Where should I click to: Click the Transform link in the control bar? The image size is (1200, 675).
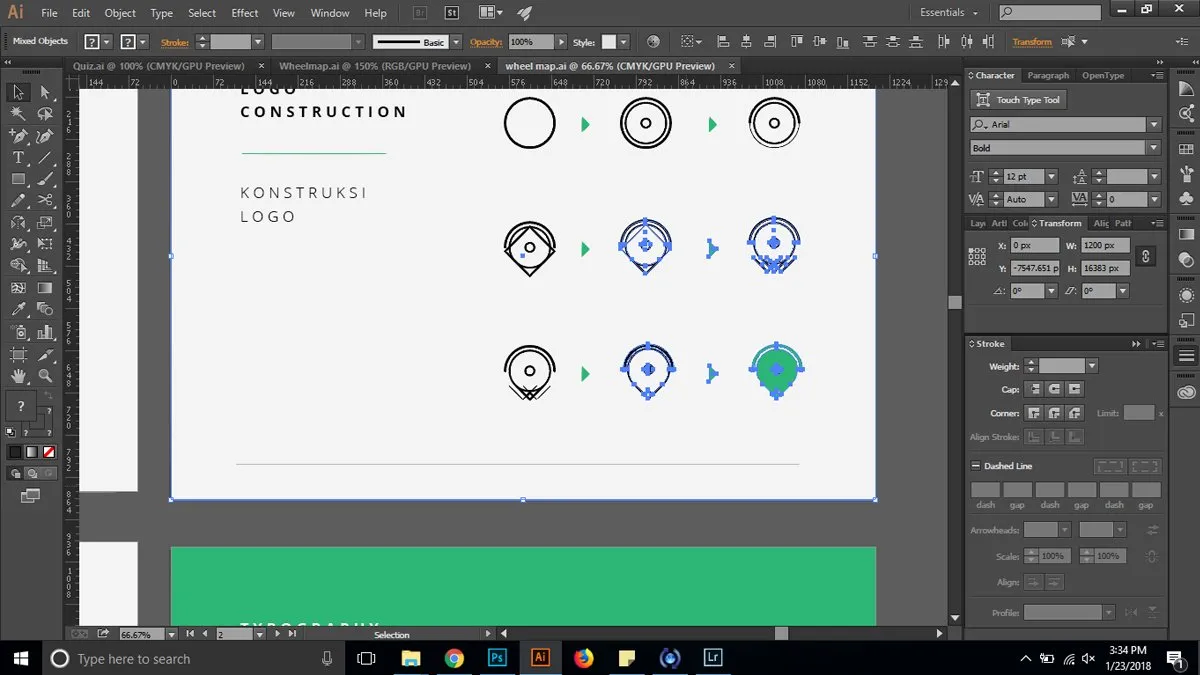(1032, 42)
